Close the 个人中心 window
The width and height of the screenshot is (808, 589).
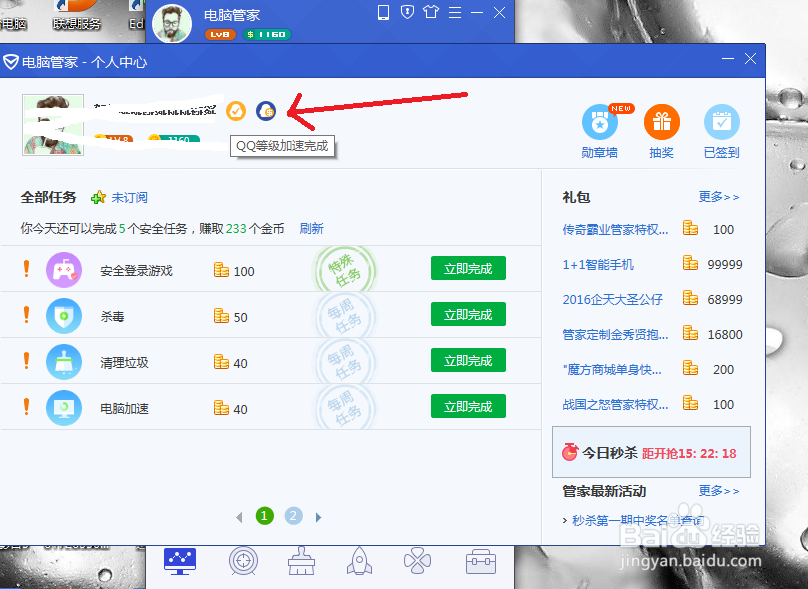[x=750, y=59]
